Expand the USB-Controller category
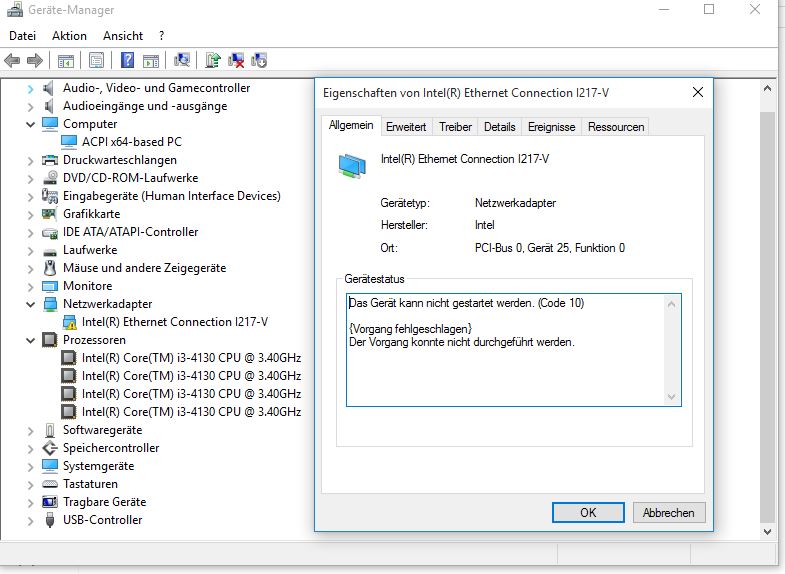 [30, 520]
